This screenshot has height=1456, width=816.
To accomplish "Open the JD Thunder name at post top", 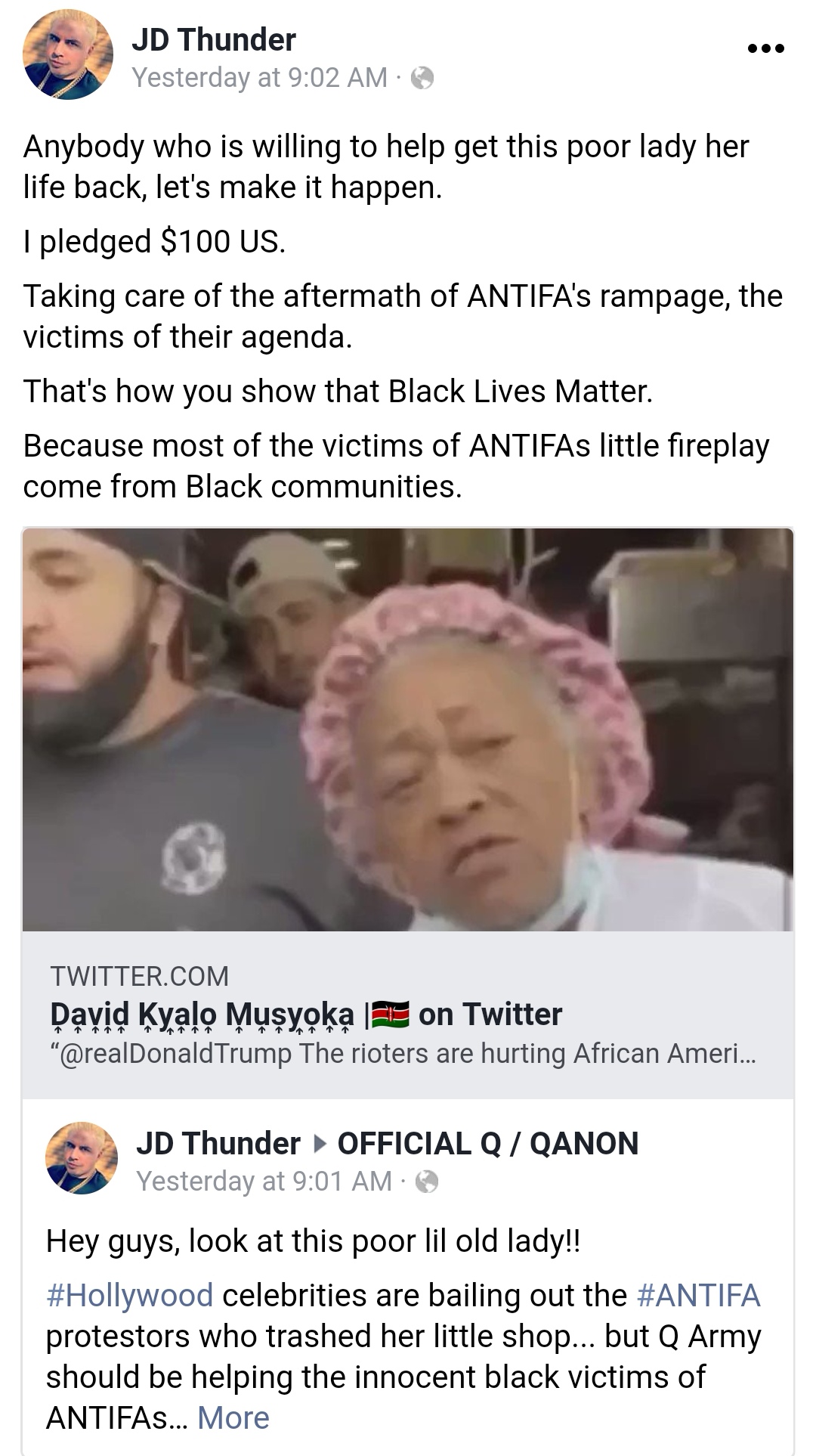I will [214, 39].
